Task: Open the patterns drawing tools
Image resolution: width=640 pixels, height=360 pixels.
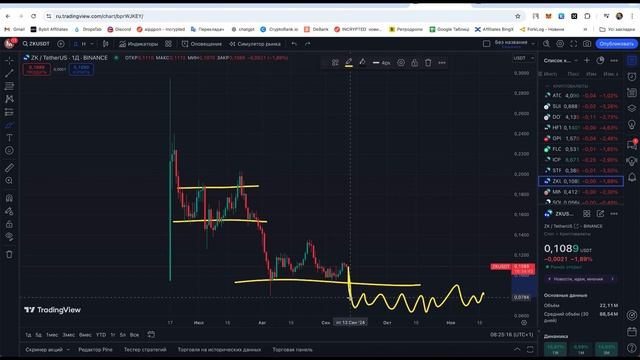Action: [9, 99]
